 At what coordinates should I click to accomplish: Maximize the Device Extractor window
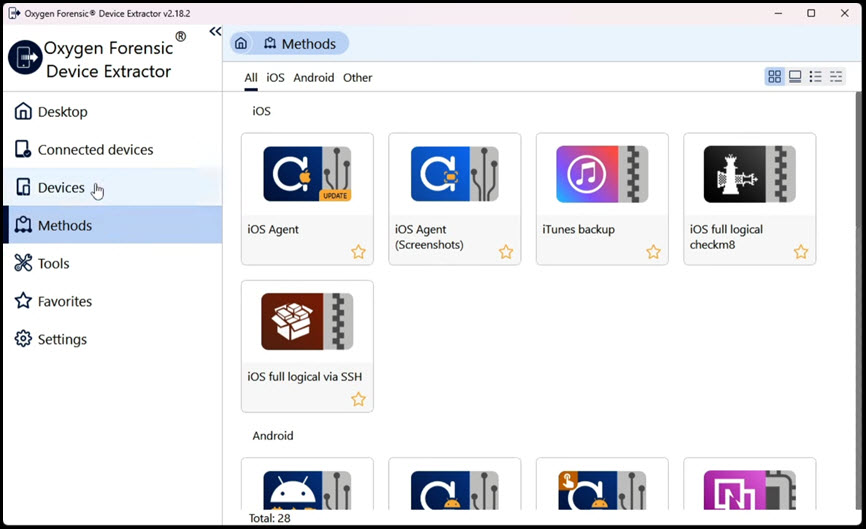click(811, 13)
